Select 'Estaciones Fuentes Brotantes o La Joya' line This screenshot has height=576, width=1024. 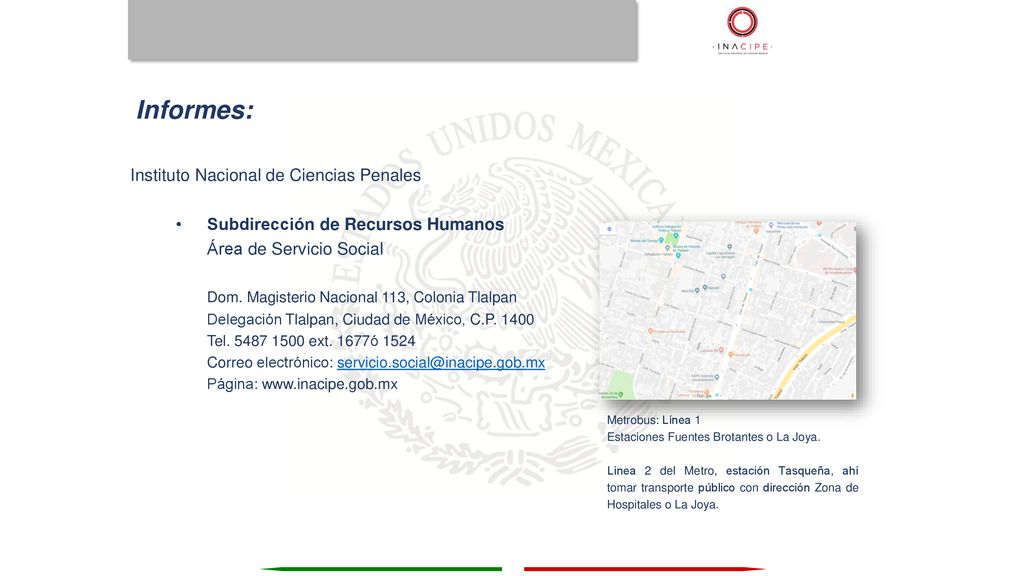click(714, 437)
